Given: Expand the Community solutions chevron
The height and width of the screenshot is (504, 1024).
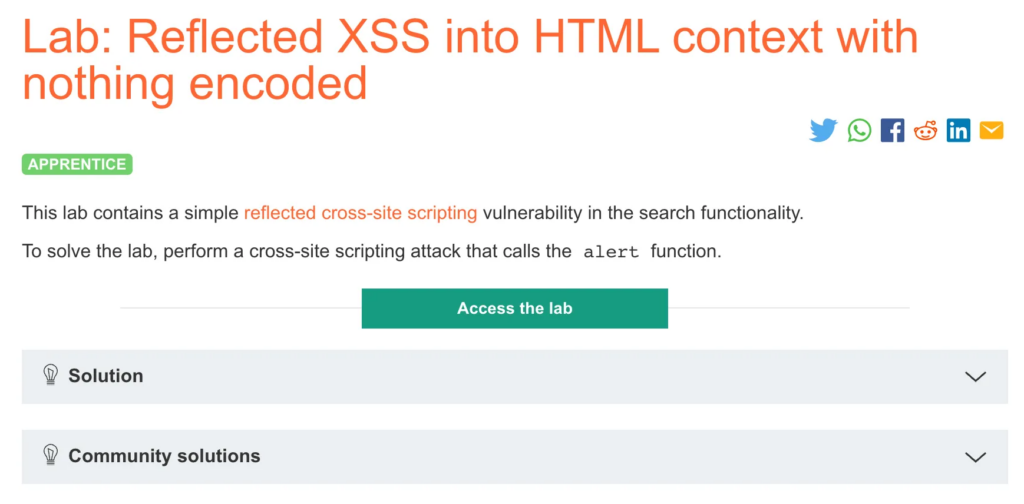Looking at the screenshot, I should [x=975, y=456].
